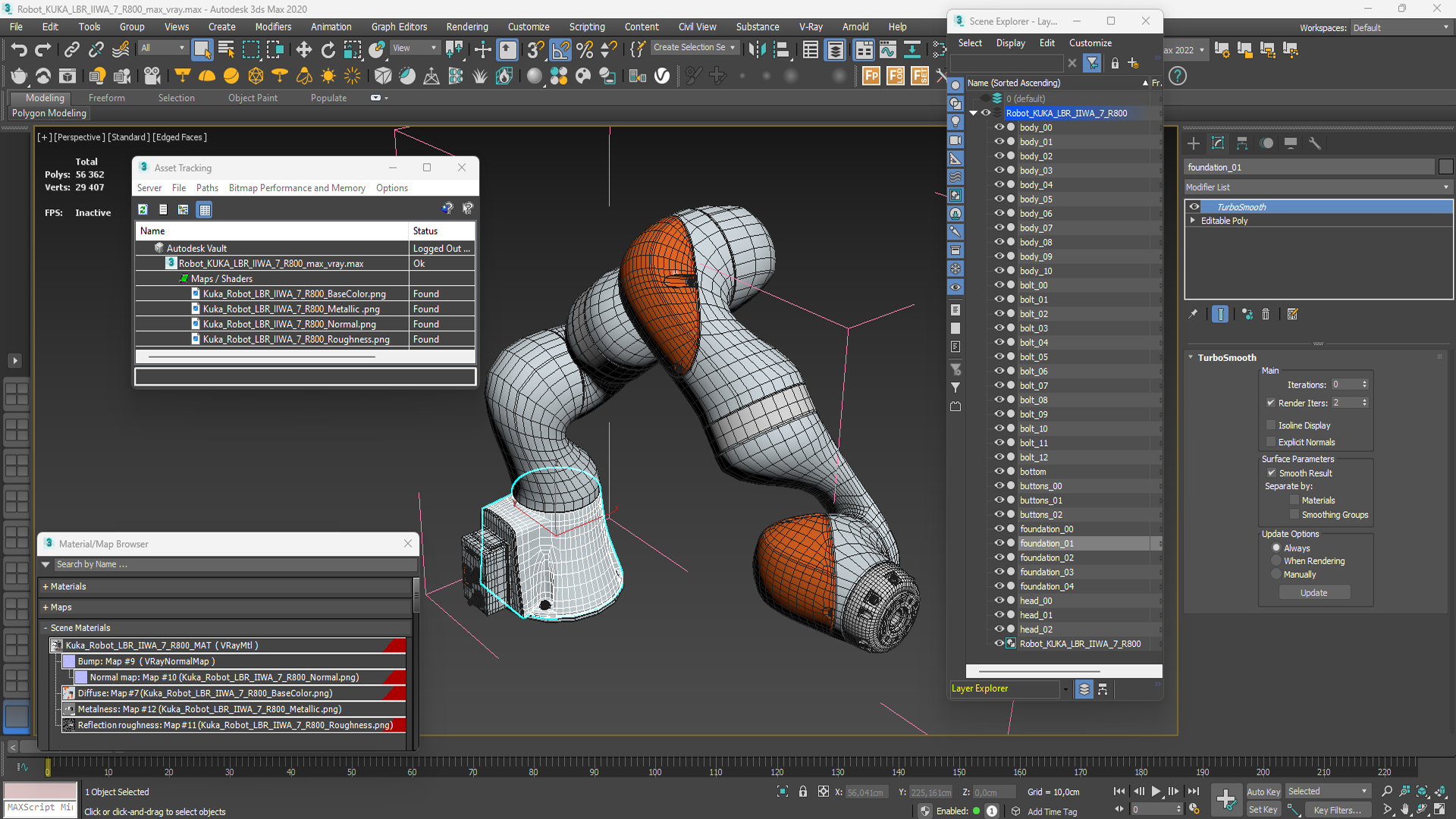Click Pin Stack icon
Viewport: 1456px width, 819px height.
click(1193, 314)
